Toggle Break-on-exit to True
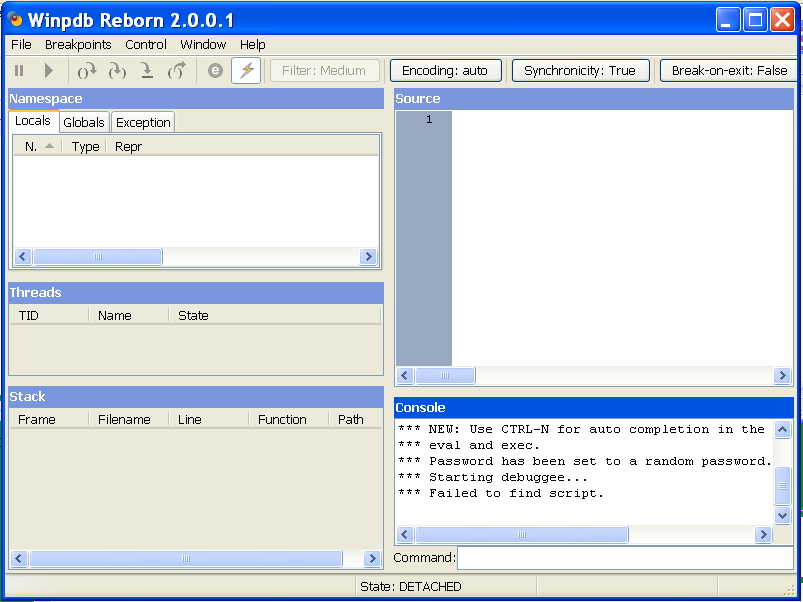Screen dimensions: 803x602 [728, 70]
